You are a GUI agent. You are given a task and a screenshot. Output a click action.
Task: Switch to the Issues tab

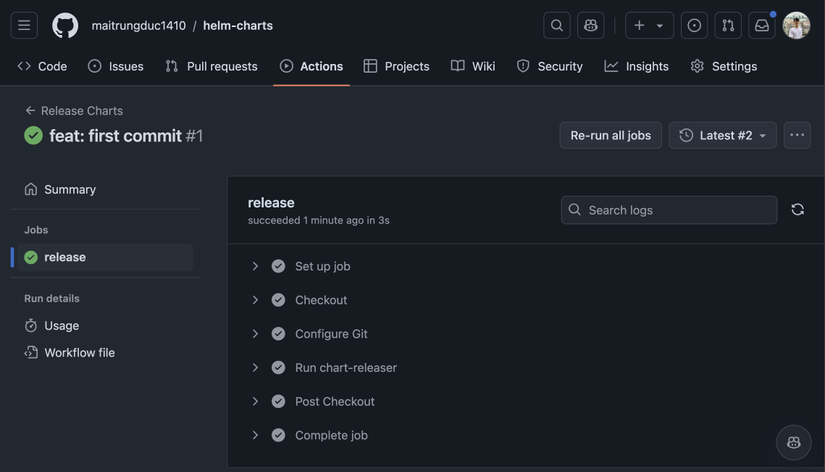point(115,66)
